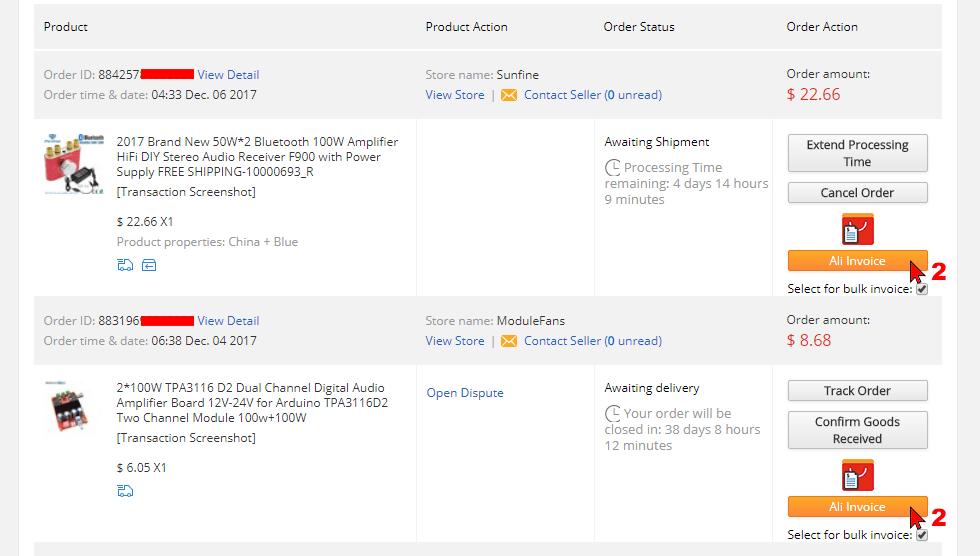Untick bulk invoice checkbox for $22.66 order
Viewport: 980px width, 556px height.
922,289
